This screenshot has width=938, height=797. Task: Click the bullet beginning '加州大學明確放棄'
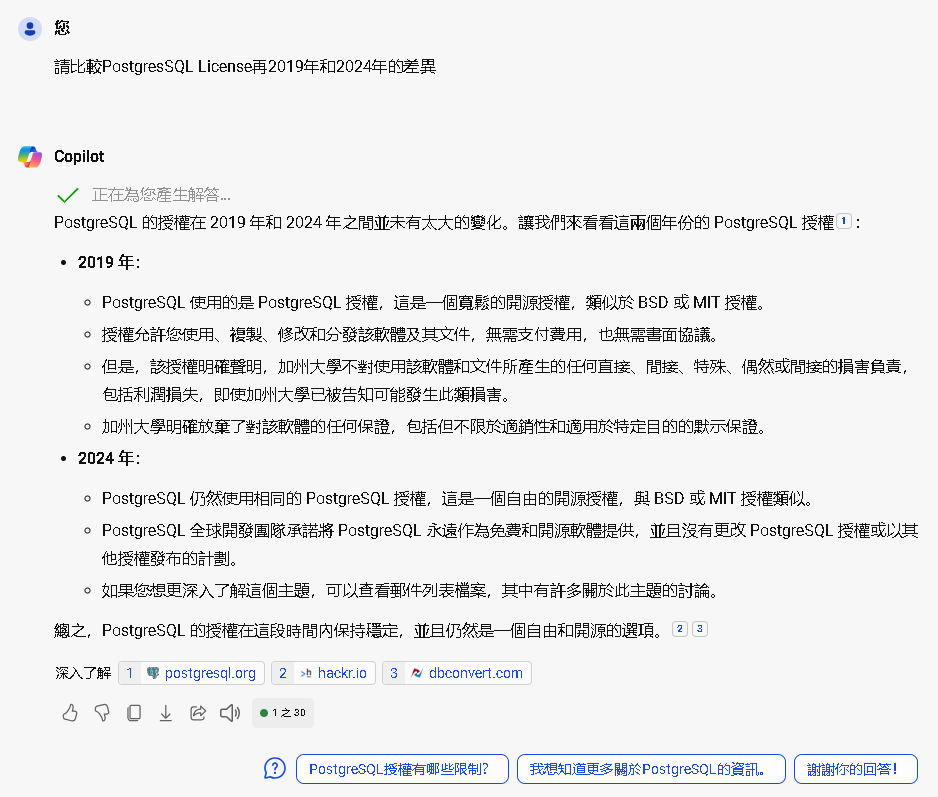tap(434, 427)
